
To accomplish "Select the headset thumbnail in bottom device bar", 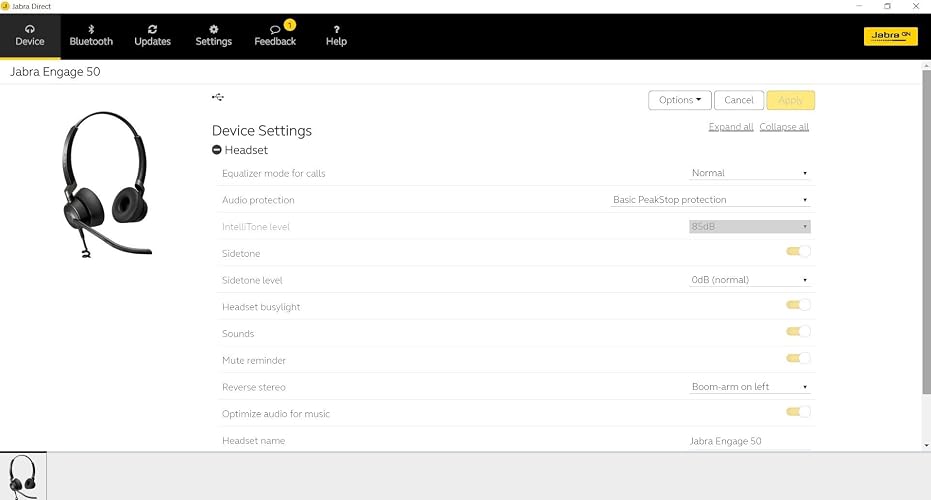I will (x=23, y=476).
